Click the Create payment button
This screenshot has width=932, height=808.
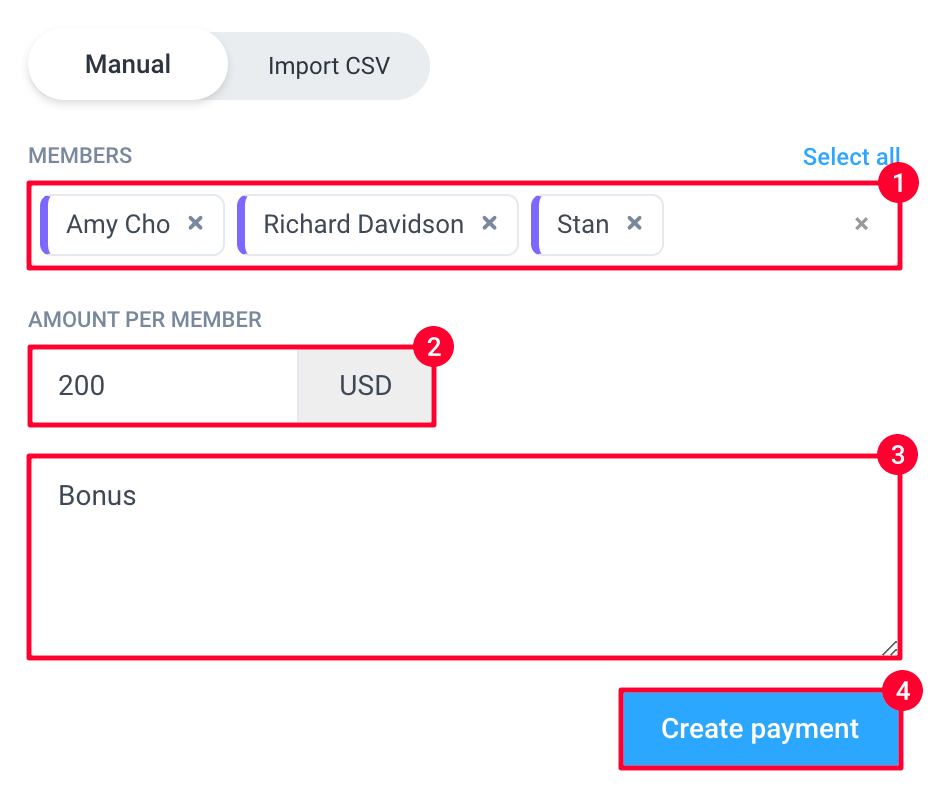point(760,729)
